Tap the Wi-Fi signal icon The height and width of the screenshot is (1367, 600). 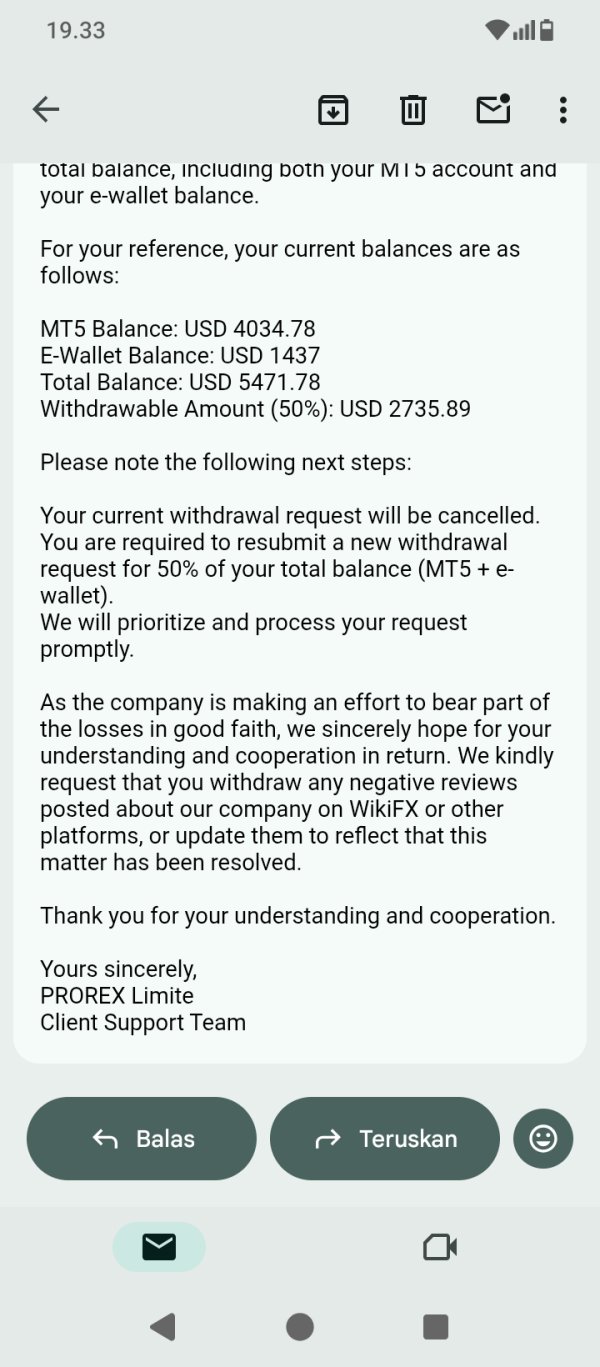(497, 30)
